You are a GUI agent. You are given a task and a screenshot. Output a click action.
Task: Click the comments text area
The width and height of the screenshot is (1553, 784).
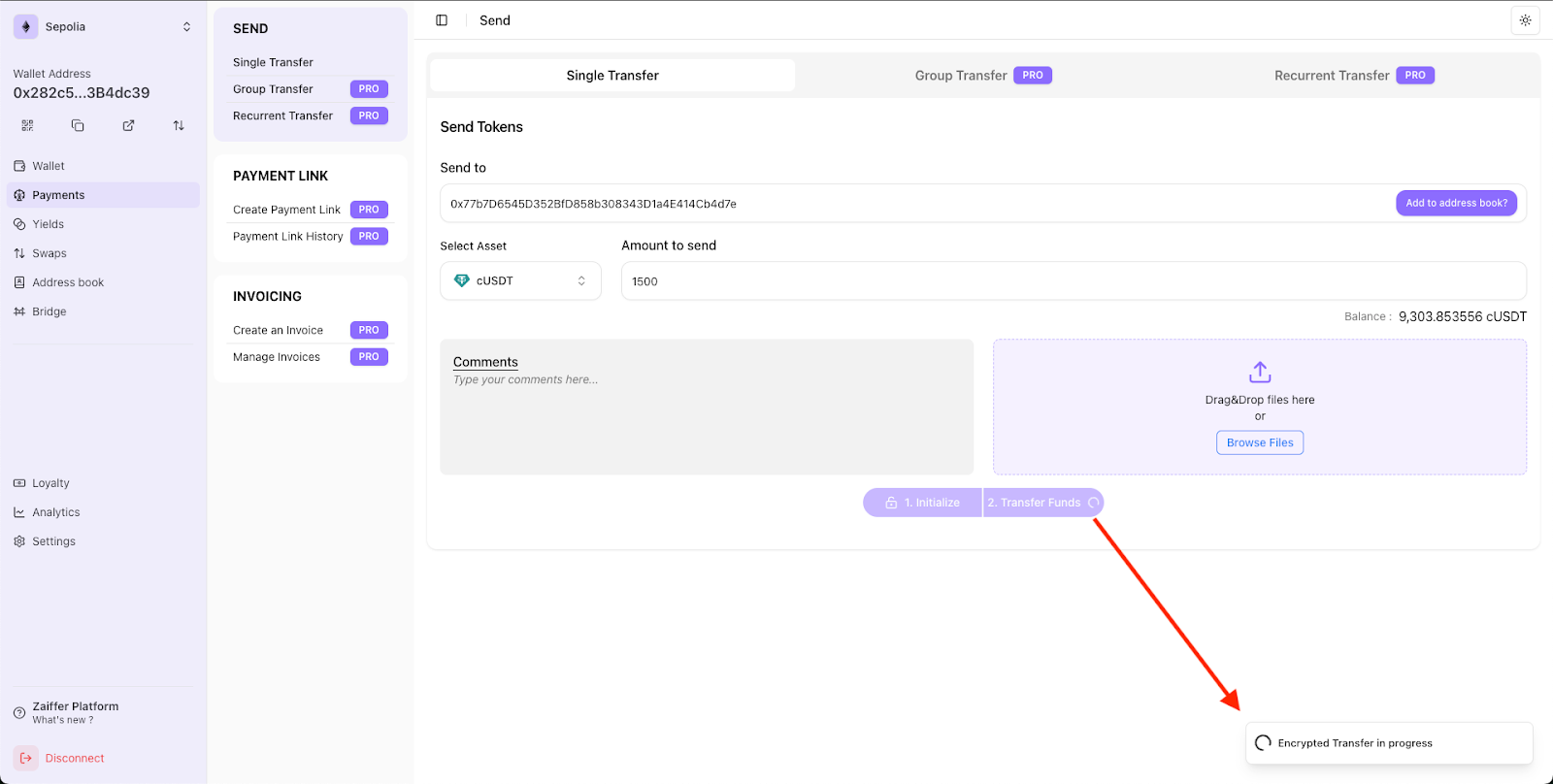(x=707, y=407)
